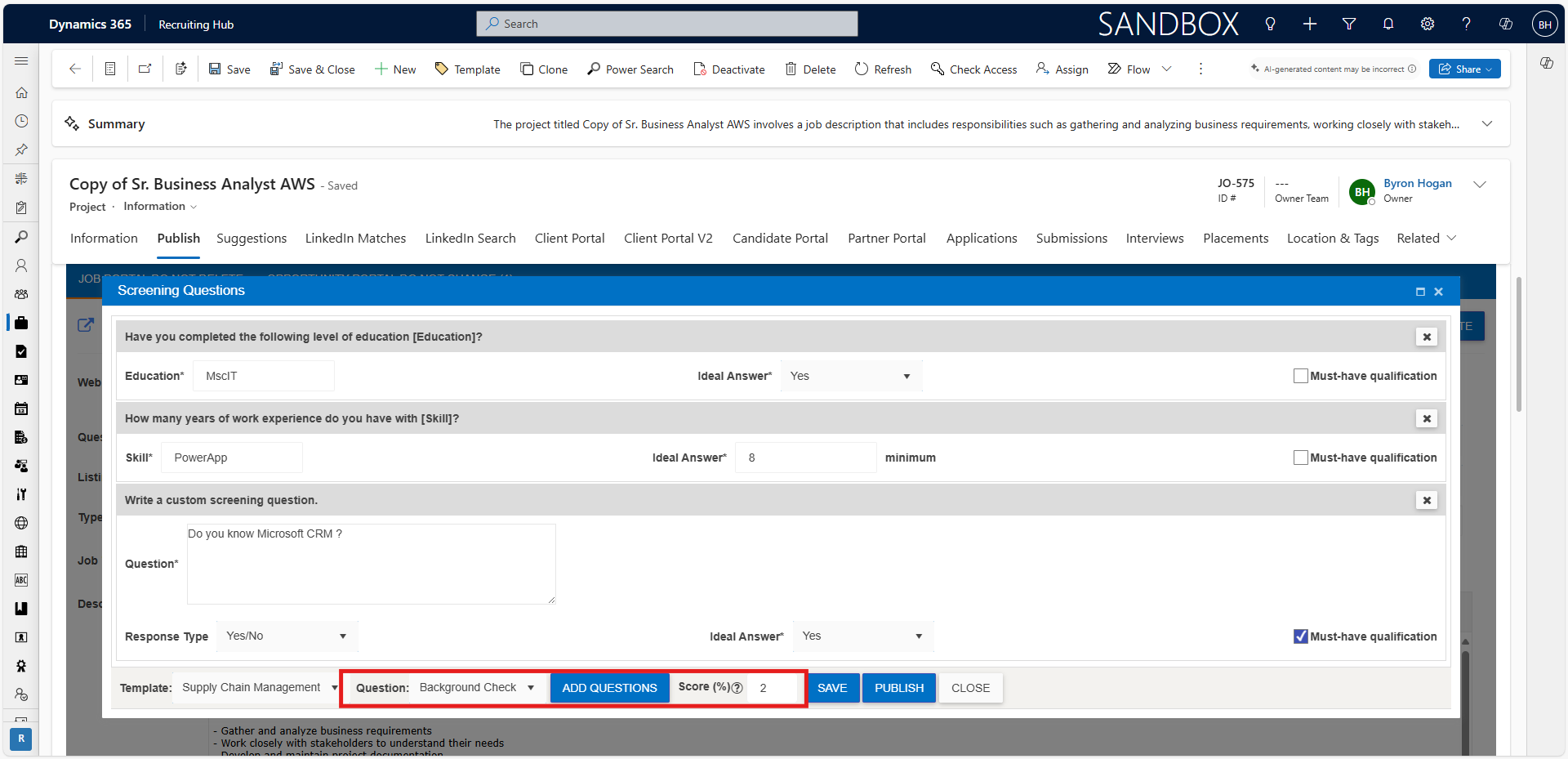Open the settings gear icon
Screen dimensions: 1568x759
click(x=1428, y=24)
